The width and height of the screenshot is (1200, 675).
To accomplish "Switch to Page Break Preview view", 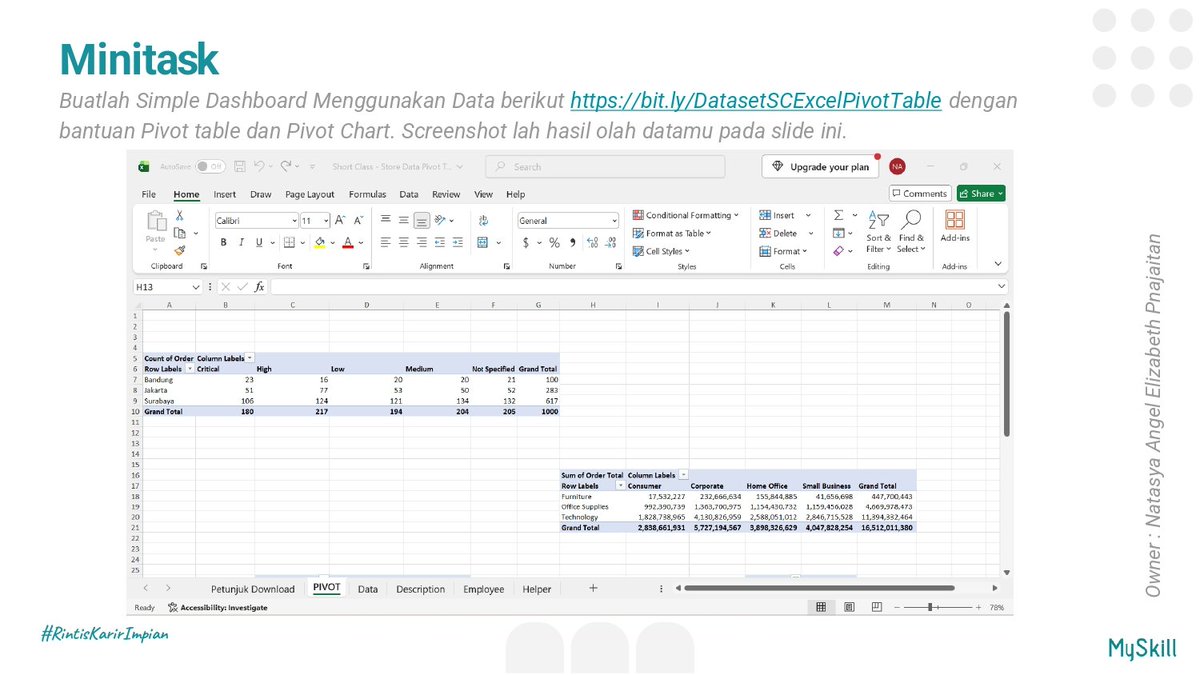I will [877, 606].
